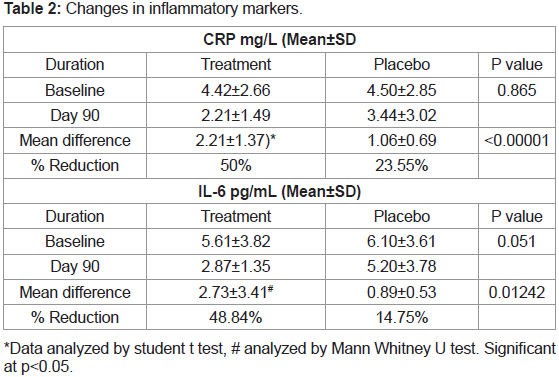Select the 50% reduction cell

pos(236,165)
